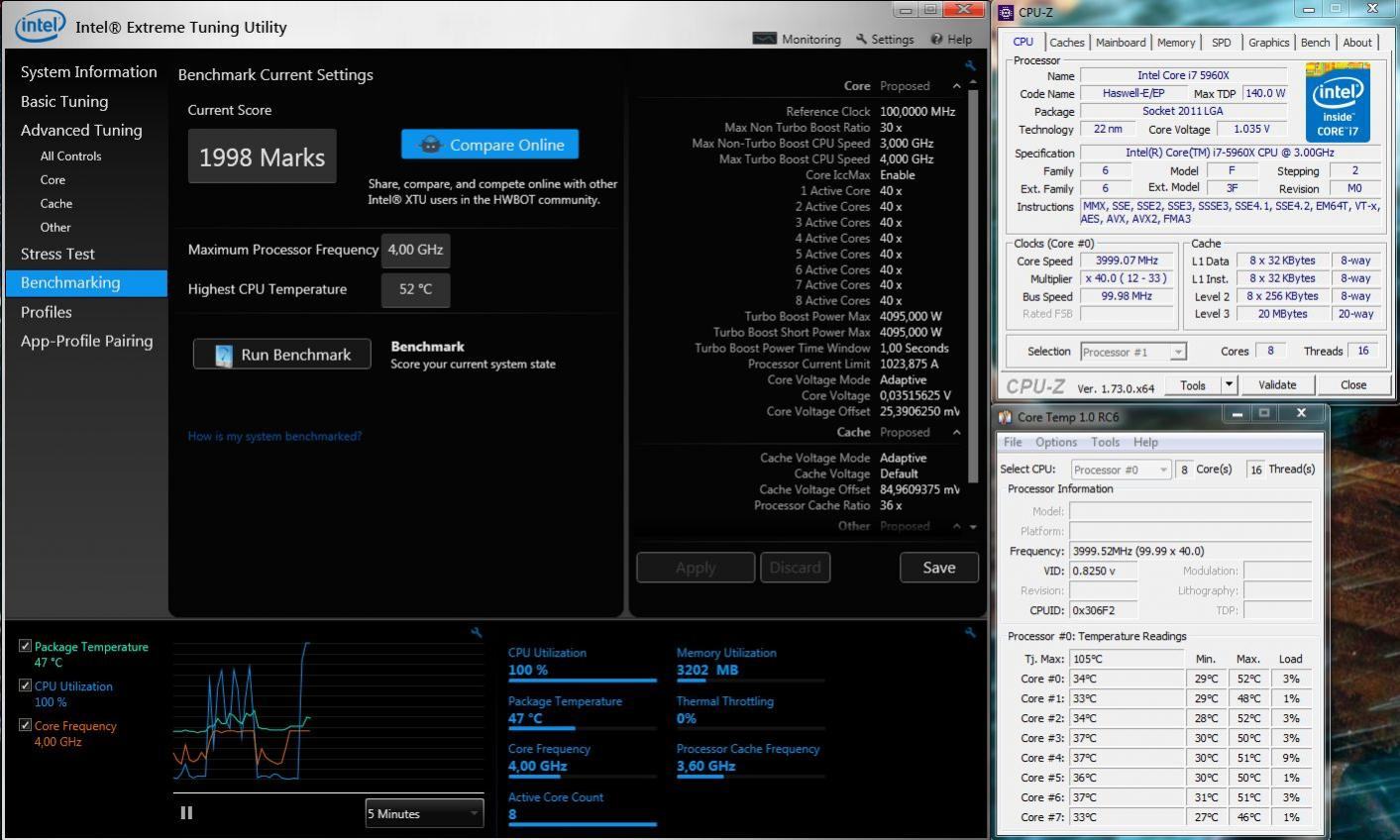Open Core Temp Options menu
This screenshot has height=840, width=1400.
pyautogui.click(x=1056, y=442)
